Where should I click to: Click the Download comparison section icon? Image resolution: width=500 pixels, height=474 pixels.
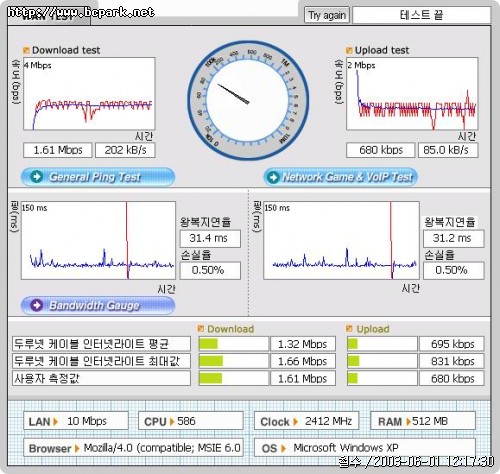coord(201,329)
